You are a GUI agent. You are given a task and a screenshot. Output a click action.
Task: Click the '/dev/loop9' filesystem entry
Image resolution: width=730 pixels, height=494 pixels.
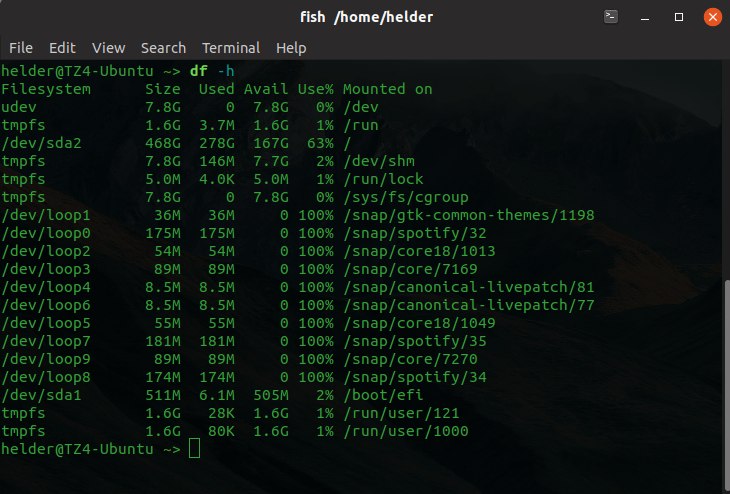tap(46, 359)
